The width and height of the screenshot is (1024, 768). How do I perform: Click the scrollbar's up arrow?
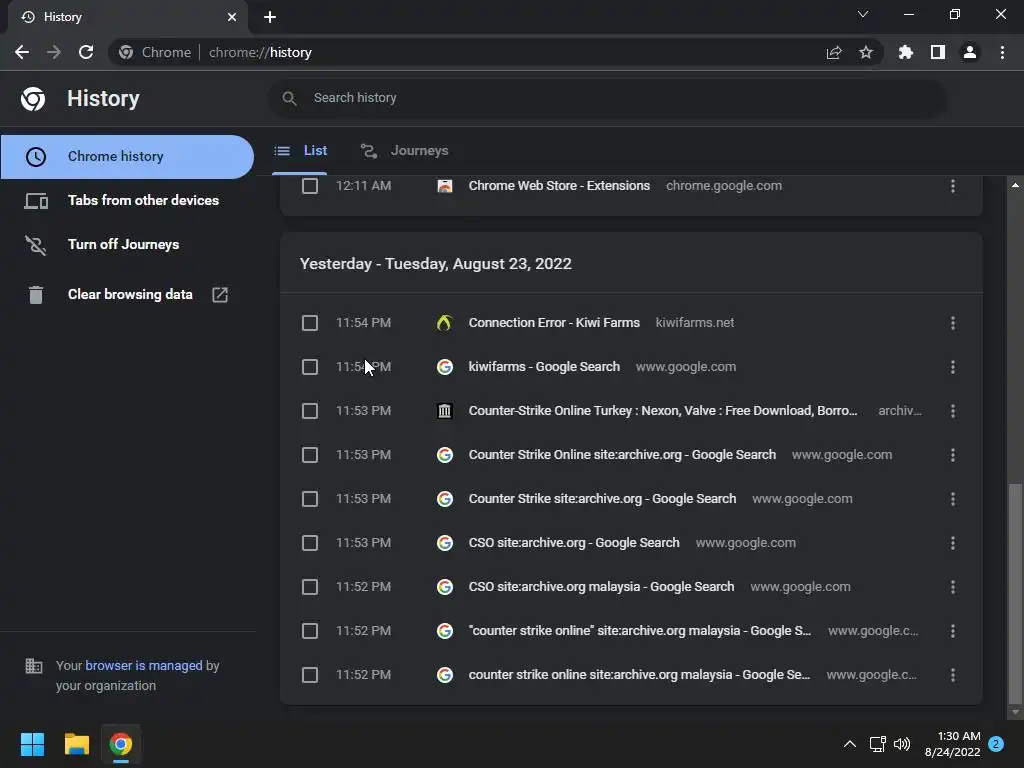(x=1015, y=185)
